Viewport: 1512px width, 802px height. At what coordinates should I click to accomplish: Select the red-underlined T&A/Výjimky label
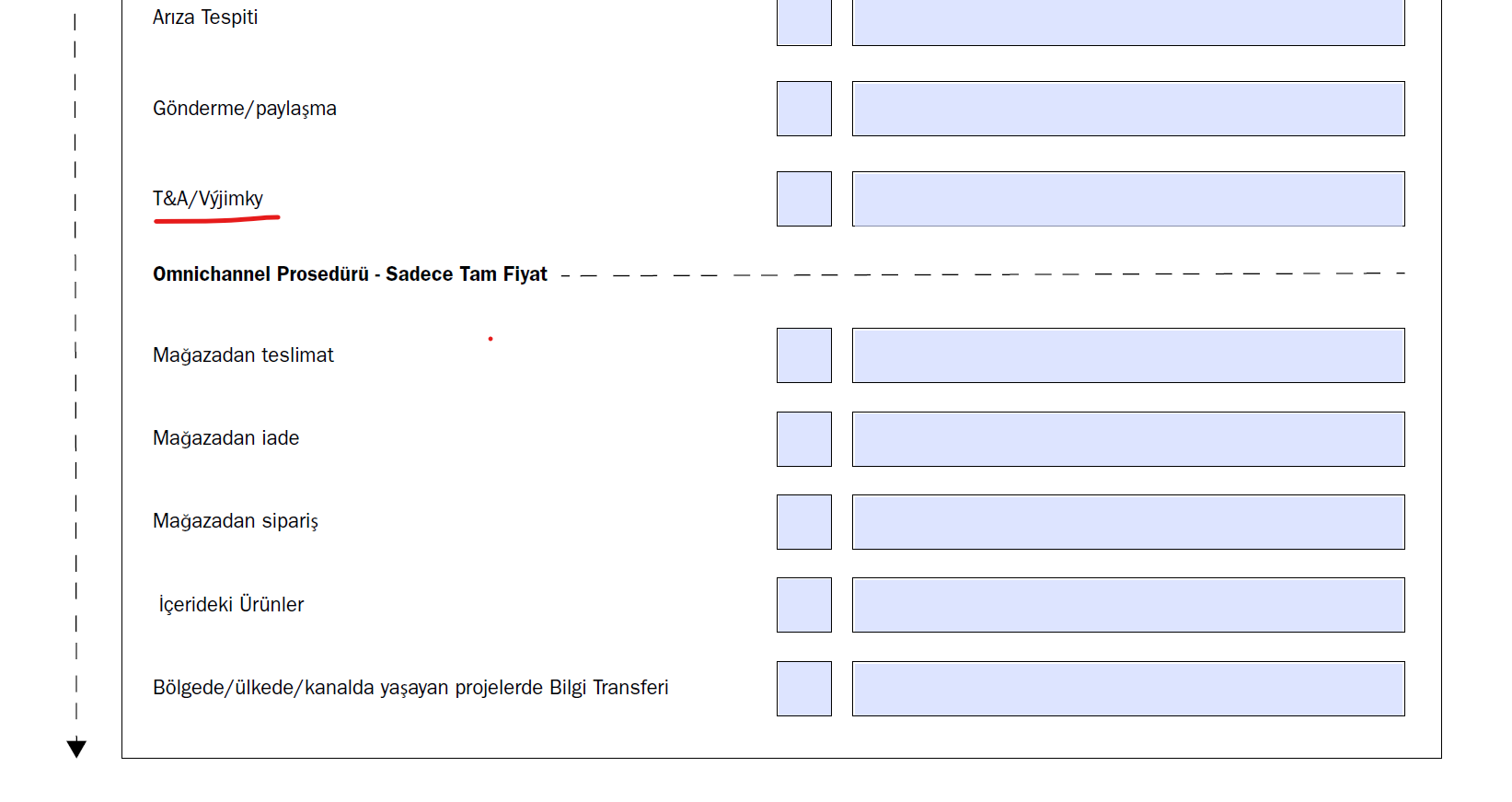(x=208, y=199)
